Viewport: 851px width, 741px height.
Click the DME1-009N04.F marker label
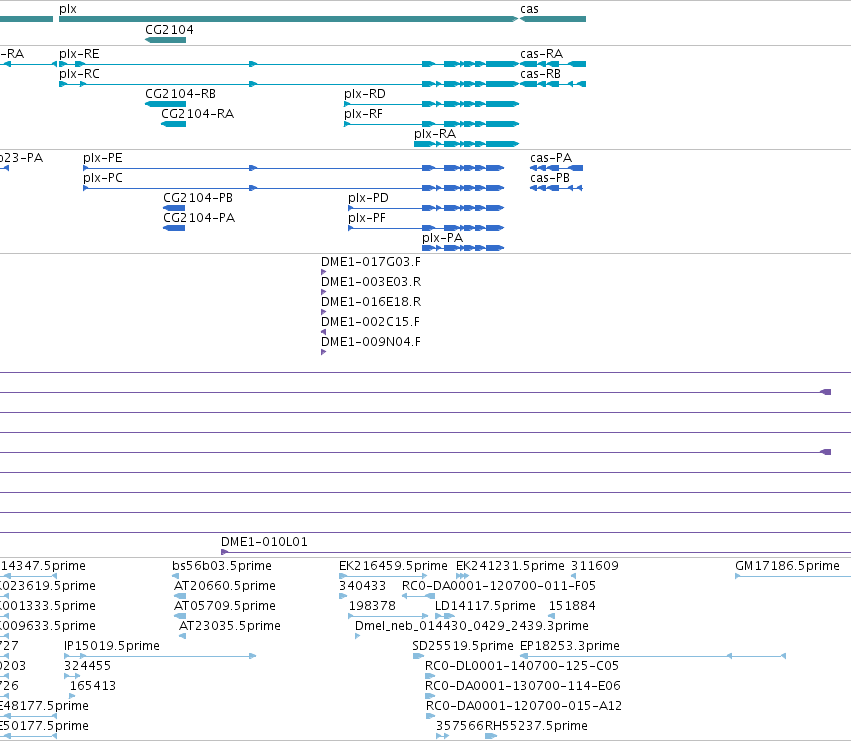coord(371,342)
